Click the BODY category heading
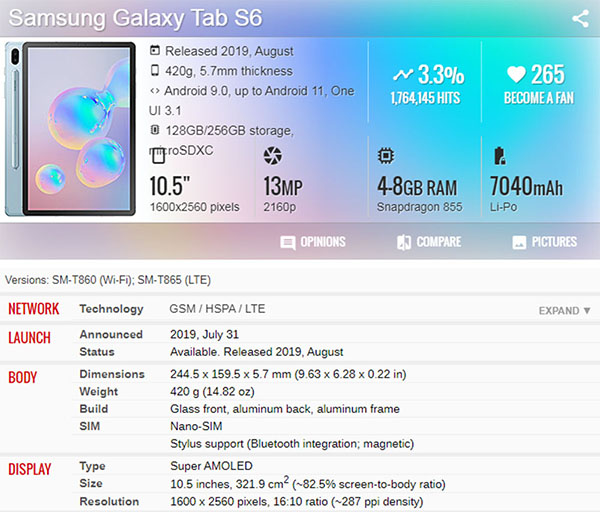Viewport: 600px width, 512px height. coord(23,377)
